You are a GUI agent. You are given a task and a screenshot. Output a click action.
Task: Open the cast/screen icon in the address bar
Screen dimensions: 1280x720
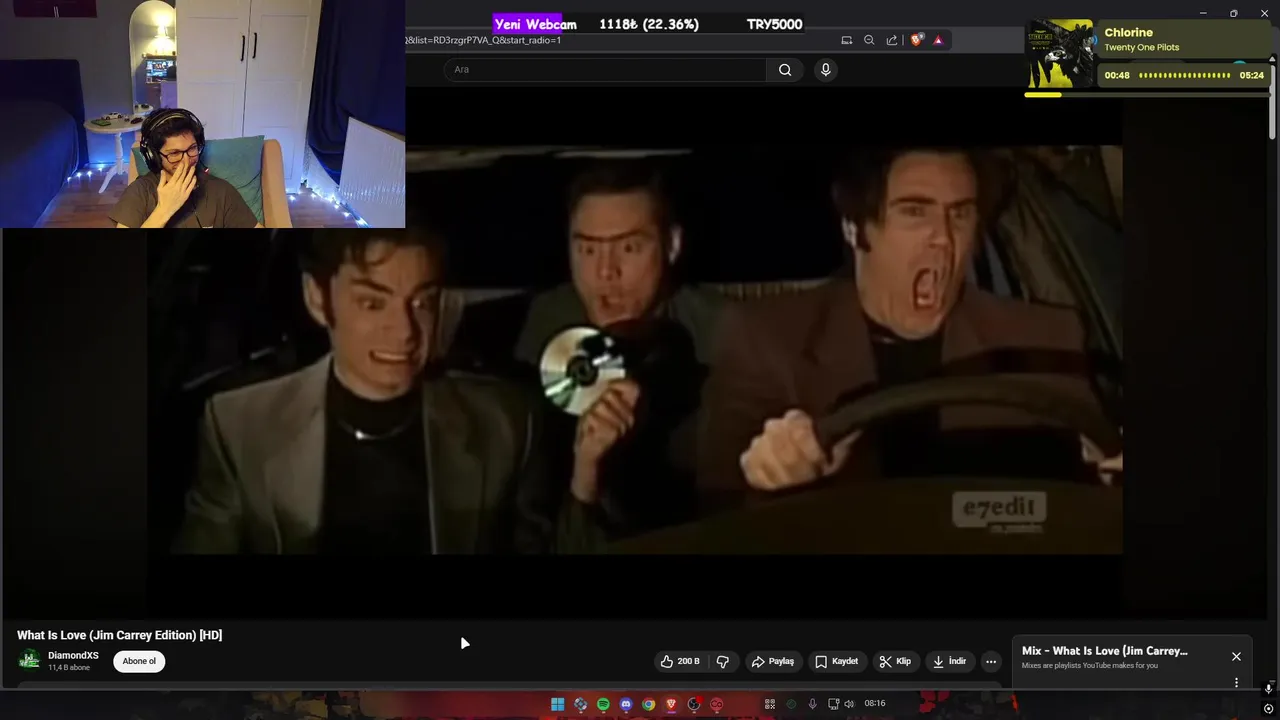click(x=847, y=40)
